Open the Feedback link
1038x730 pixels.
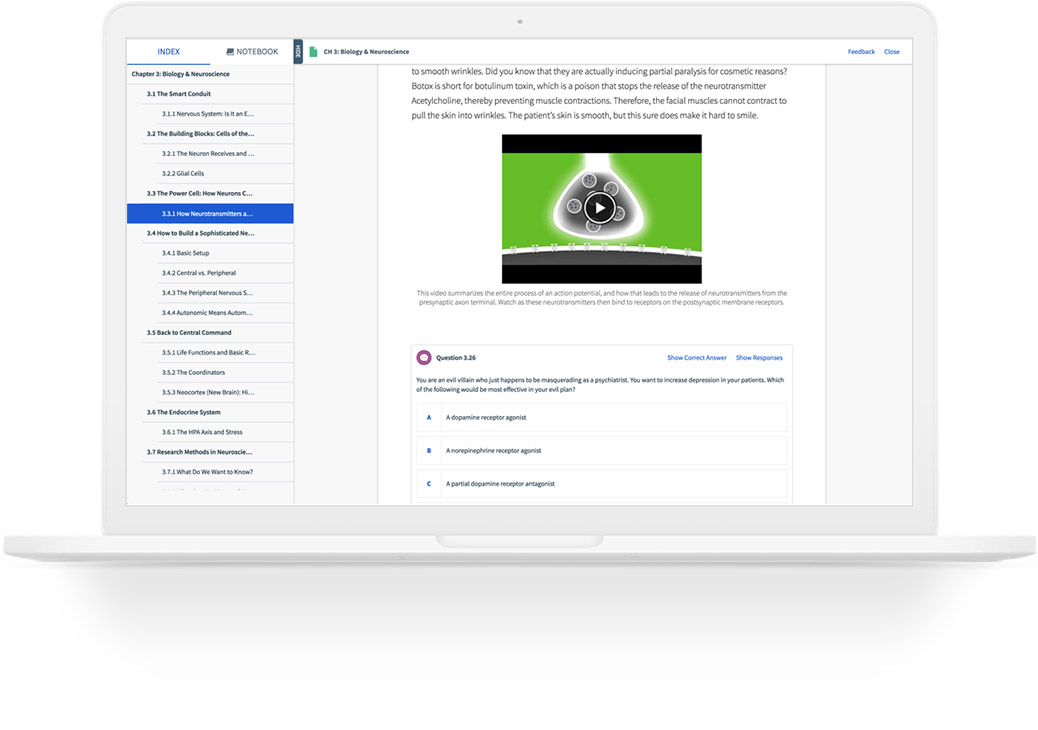click(x=861, y=52)
